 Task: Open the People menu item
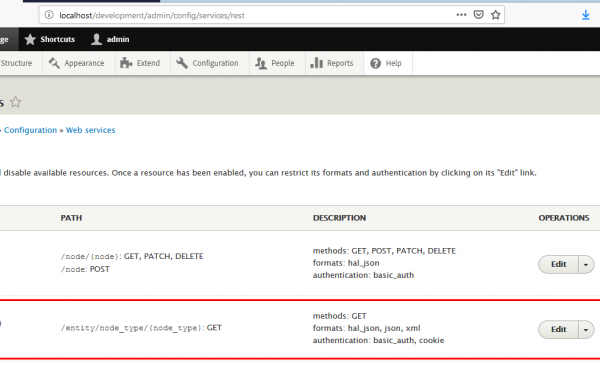(x=278, y=63)
